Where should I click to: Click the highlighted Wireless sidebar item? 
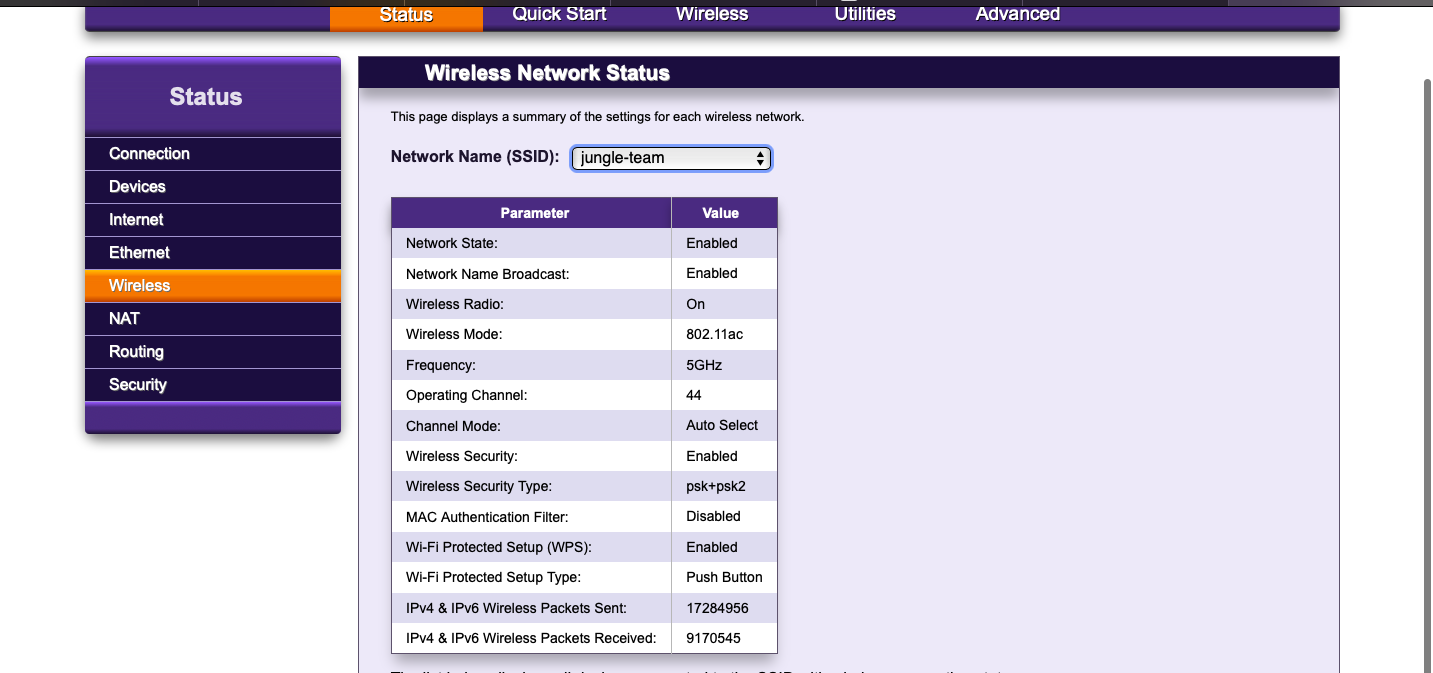[139, 286]
